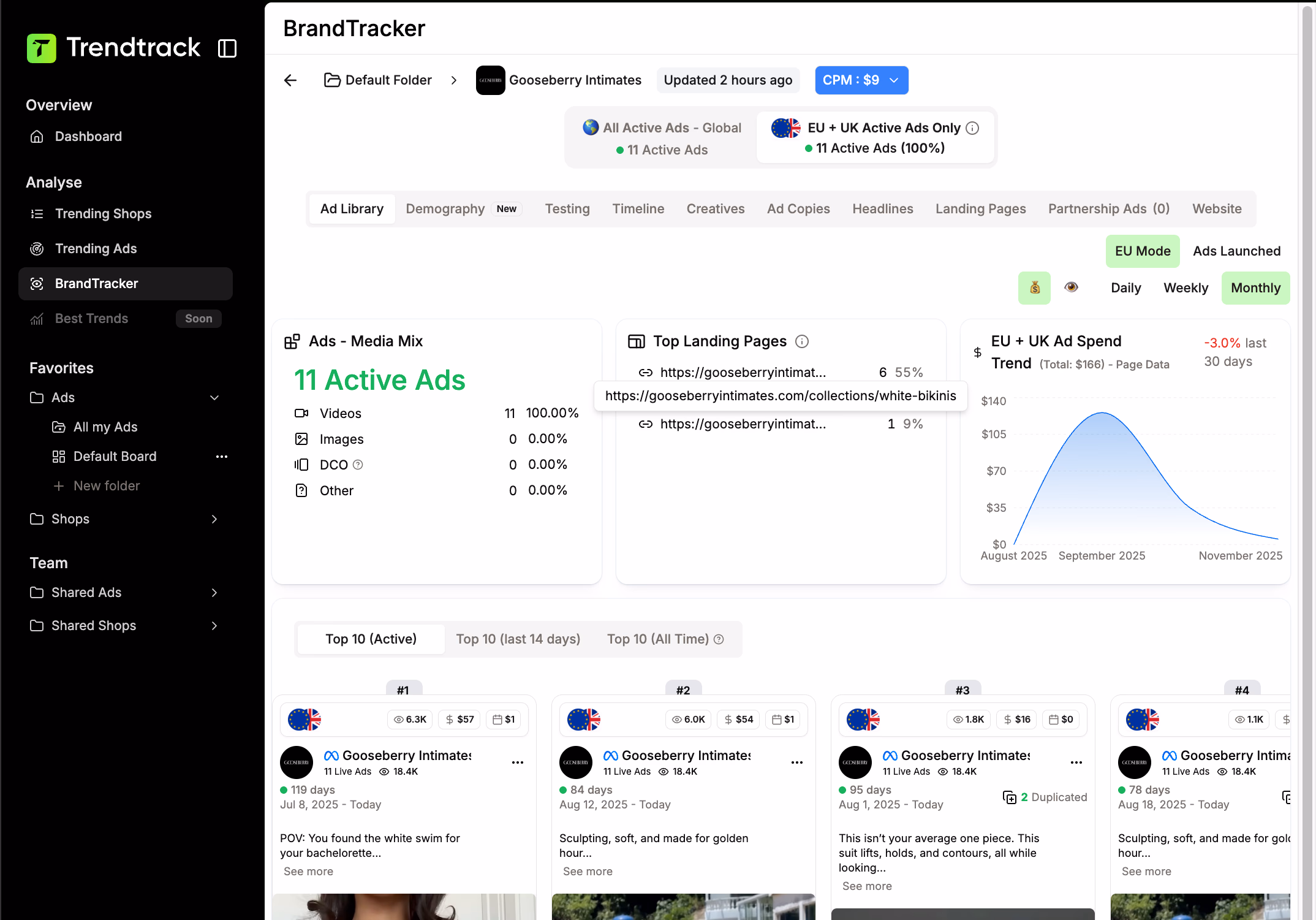Open the Headlines tab
The width and height of the screenshot is (1316, 920).
pos(882,208)
